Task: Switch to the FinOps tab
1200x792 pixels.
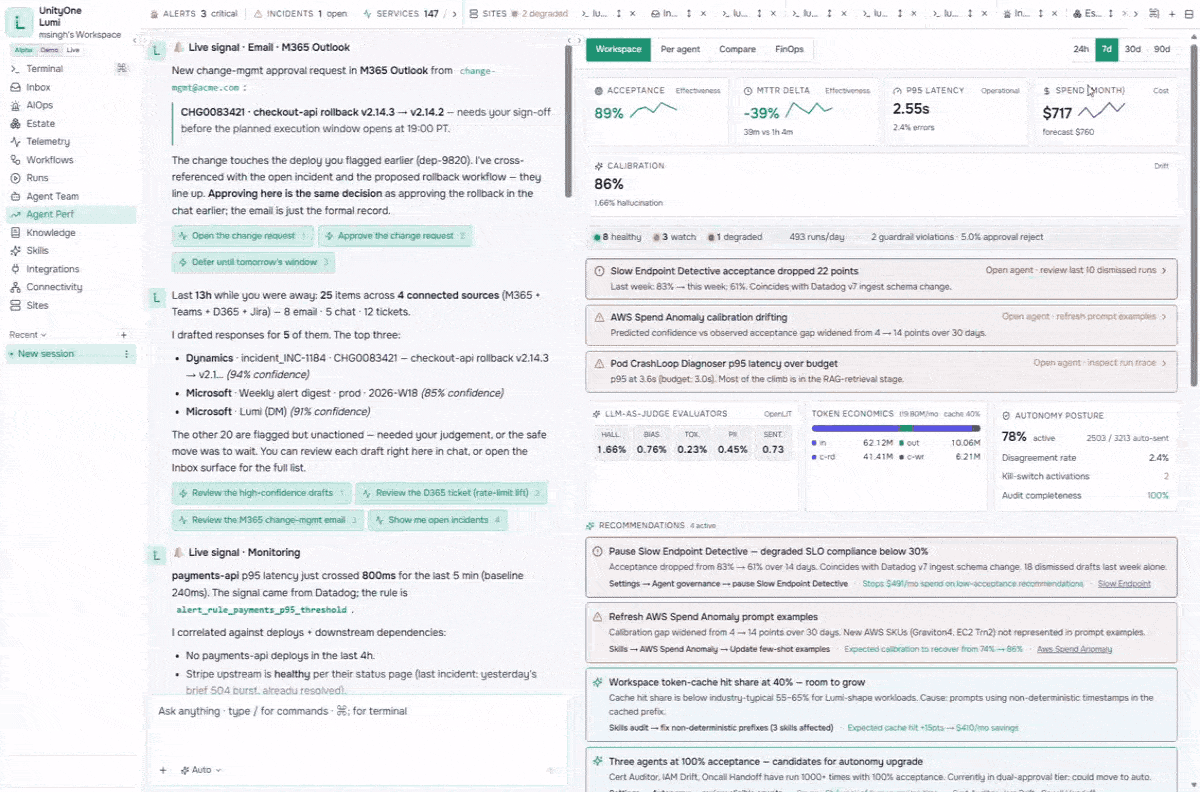Action: (x=789, y=49)
